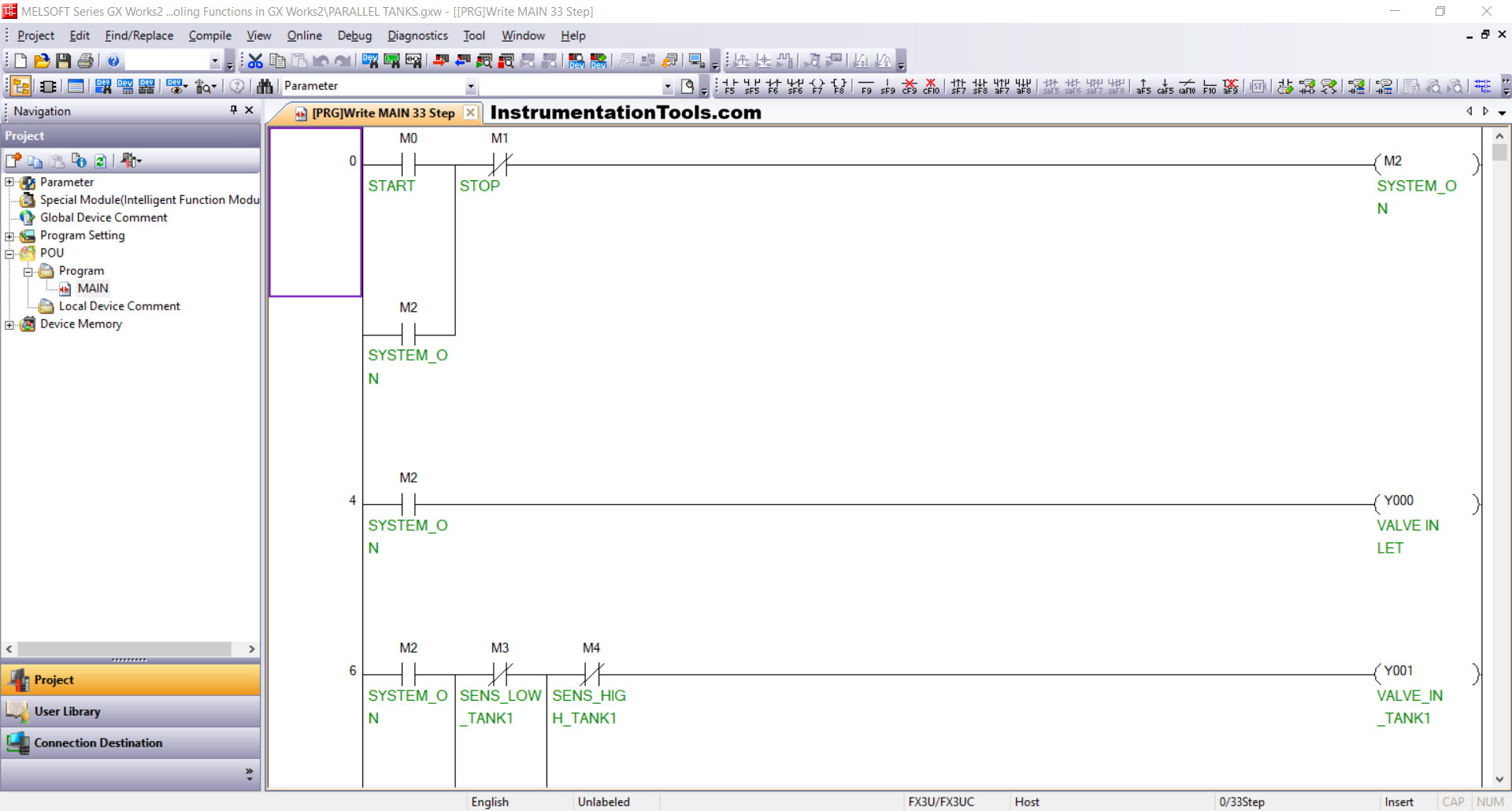This screenshot has width=1512, height=811.
Task: Click the Unlabeled status bar entry
Action: click(x=603, y=802)
